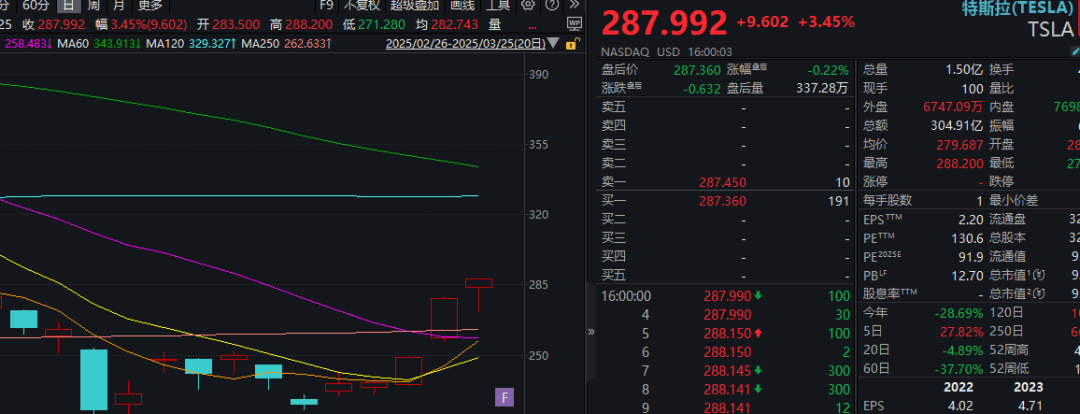Click the 390 price axis label
The width and height of the screenshot is (1080, 414).
pyautogui.click(x=538, y=74)
